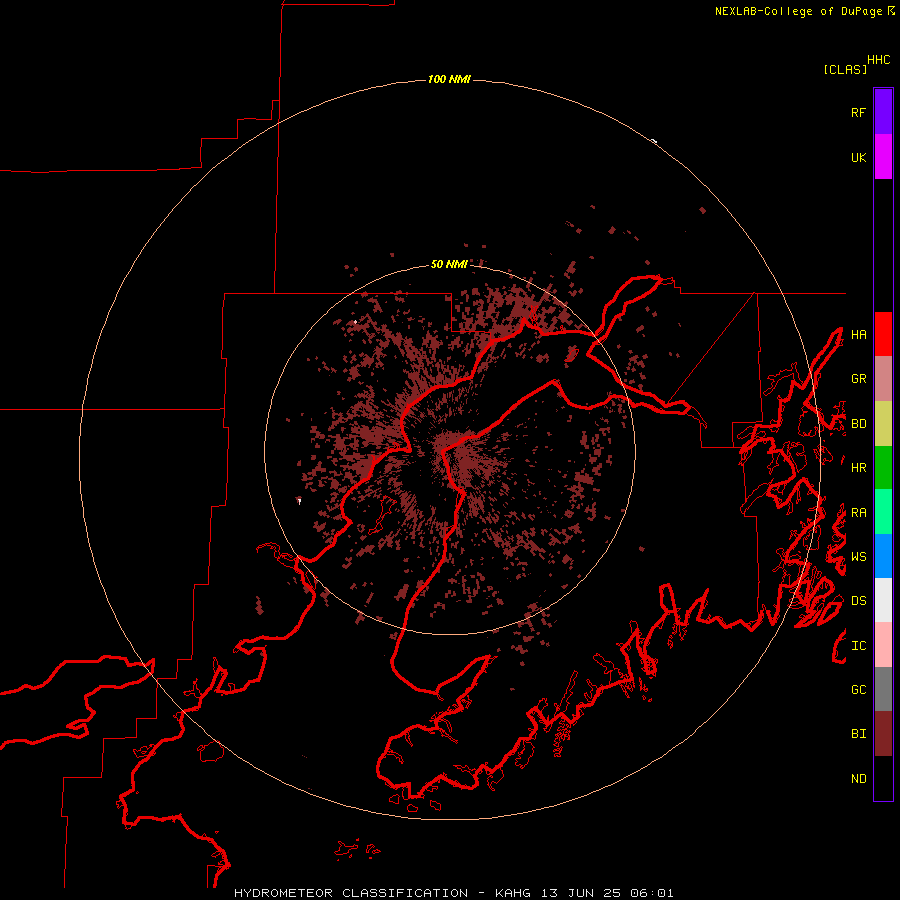Click the GC legend label
900x900 pixels.
coord(858,690)
